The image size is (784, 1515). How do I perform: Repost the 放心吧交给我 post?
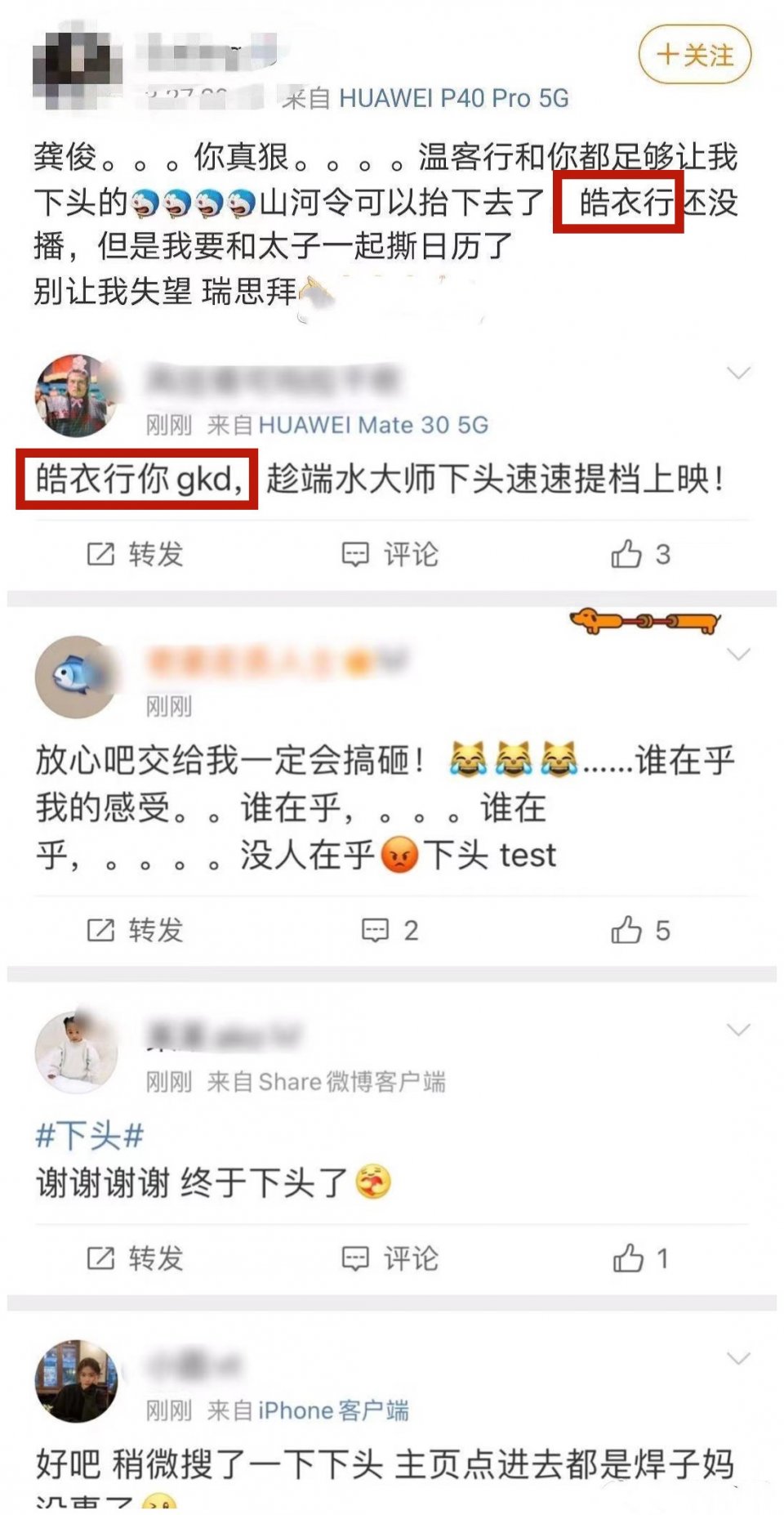(x=135, y=930)
